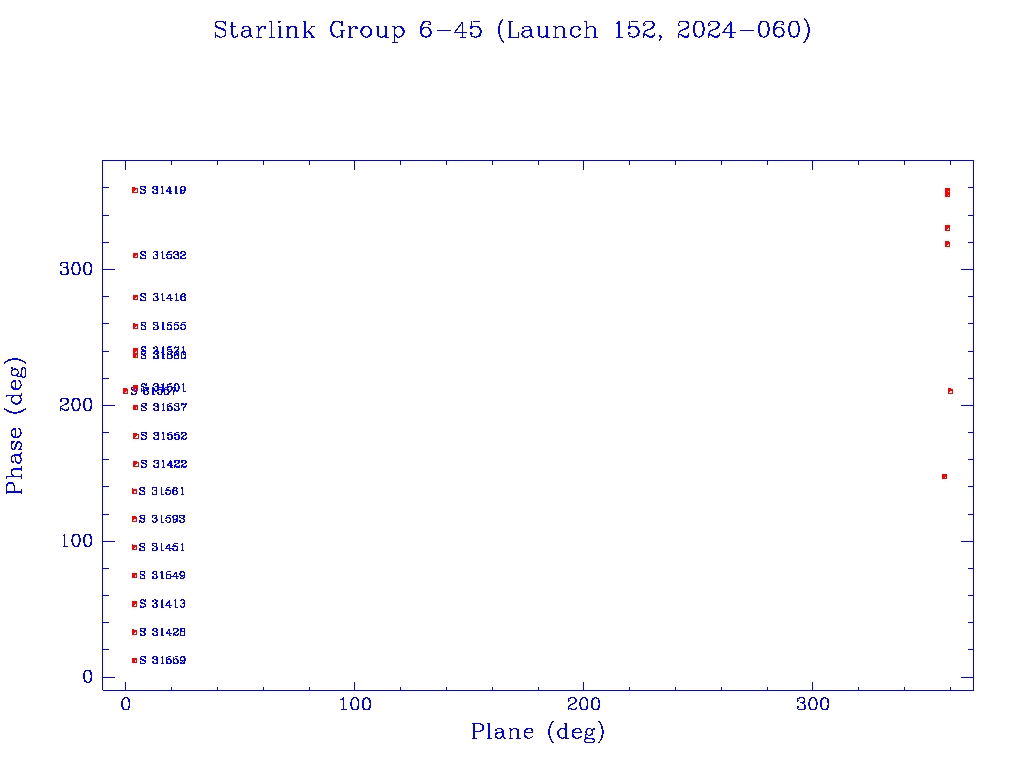This screenshot has height=768, width=1024.
Task: Click the y-axis tick label 100
Action: [76, 541]
